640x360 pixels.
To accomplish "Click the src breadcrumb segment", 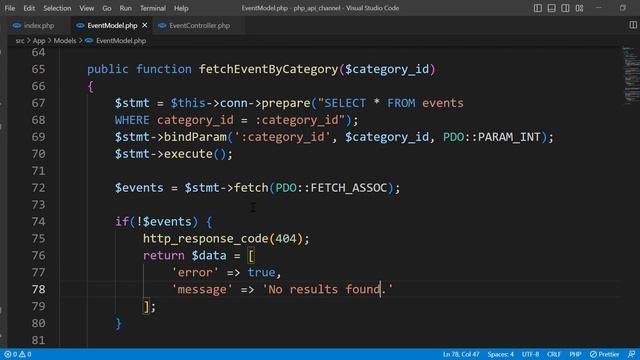I will pyautogui.click(x=20, y=40).
